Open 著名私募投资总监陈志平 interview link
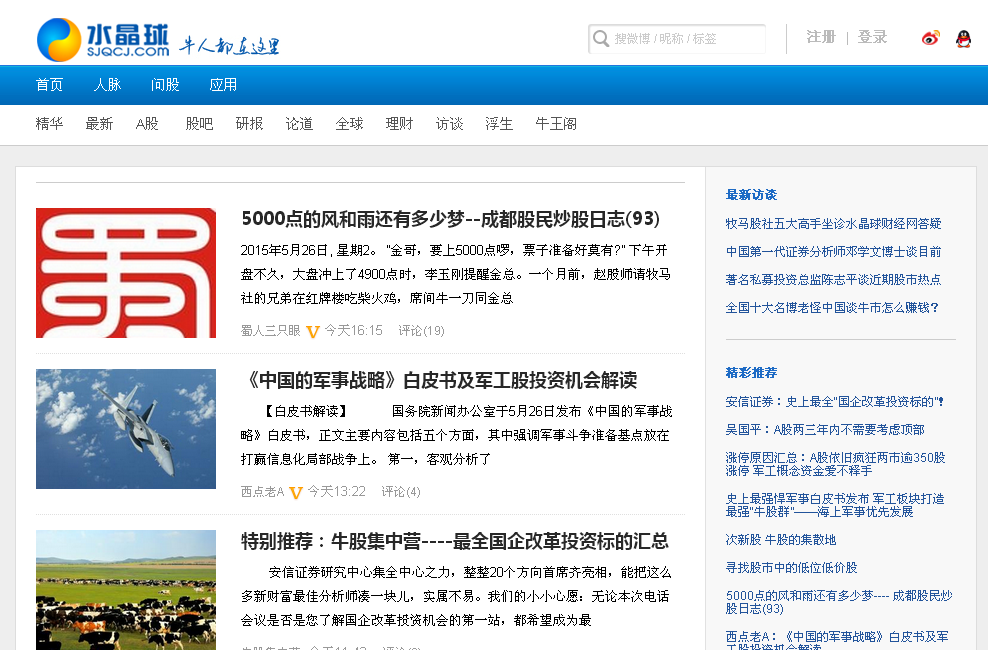This screenshot has height=650, width=988. 833,280
